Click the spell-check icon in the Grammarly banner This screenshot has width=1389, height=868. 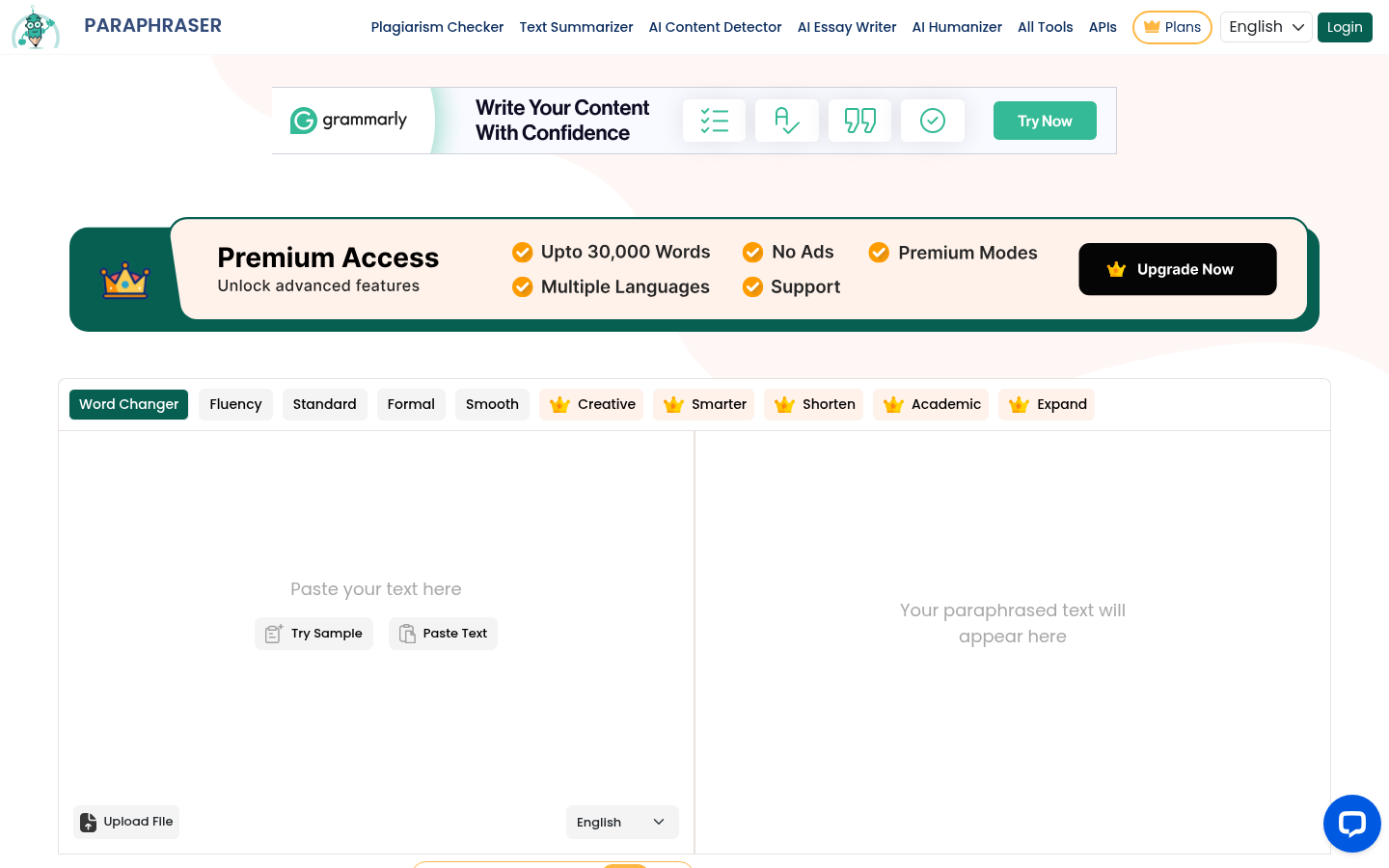787,121
